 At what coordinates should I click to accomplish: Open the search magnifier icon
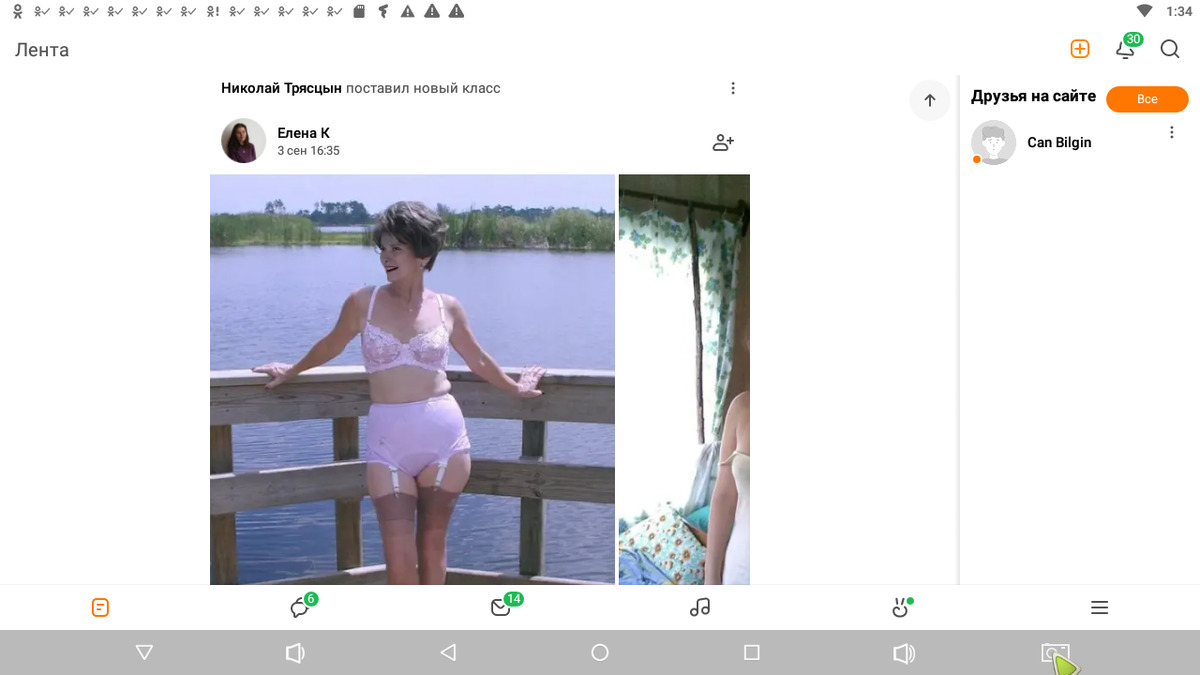(1170, 49)
